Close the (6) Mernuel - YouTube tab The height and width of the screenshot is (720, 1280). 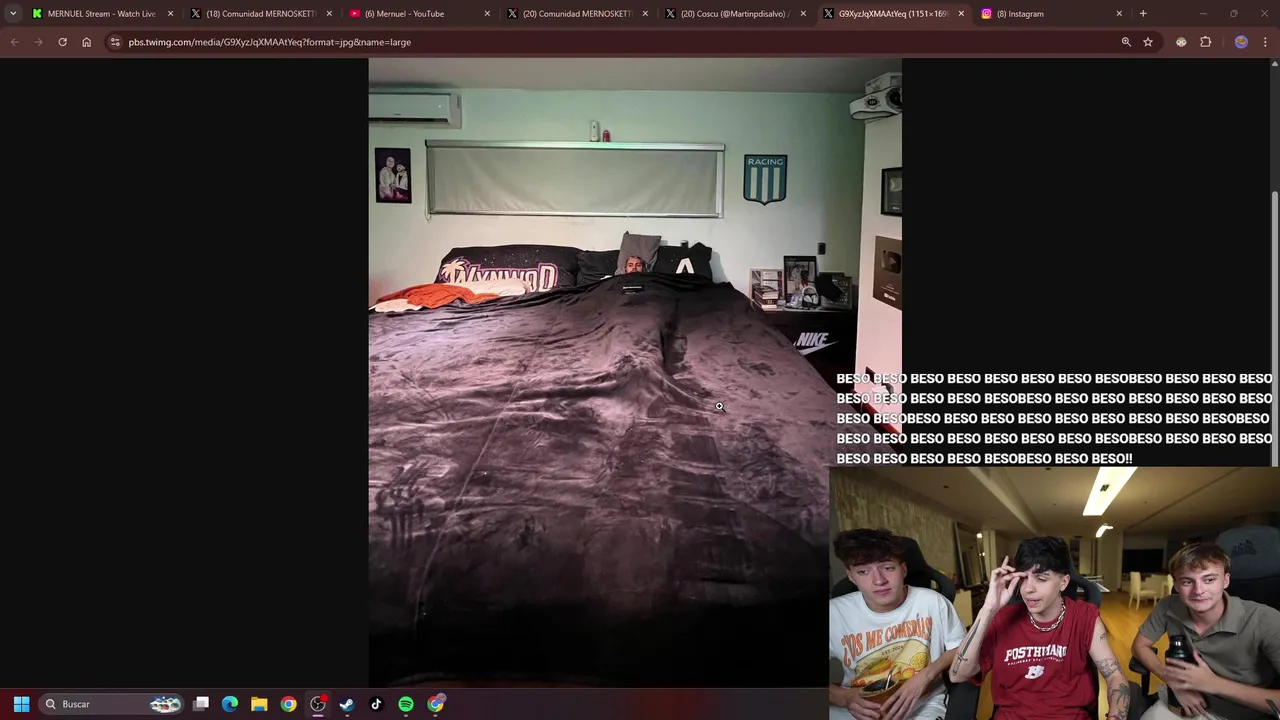pyautogui.click(x=487, y=14)
